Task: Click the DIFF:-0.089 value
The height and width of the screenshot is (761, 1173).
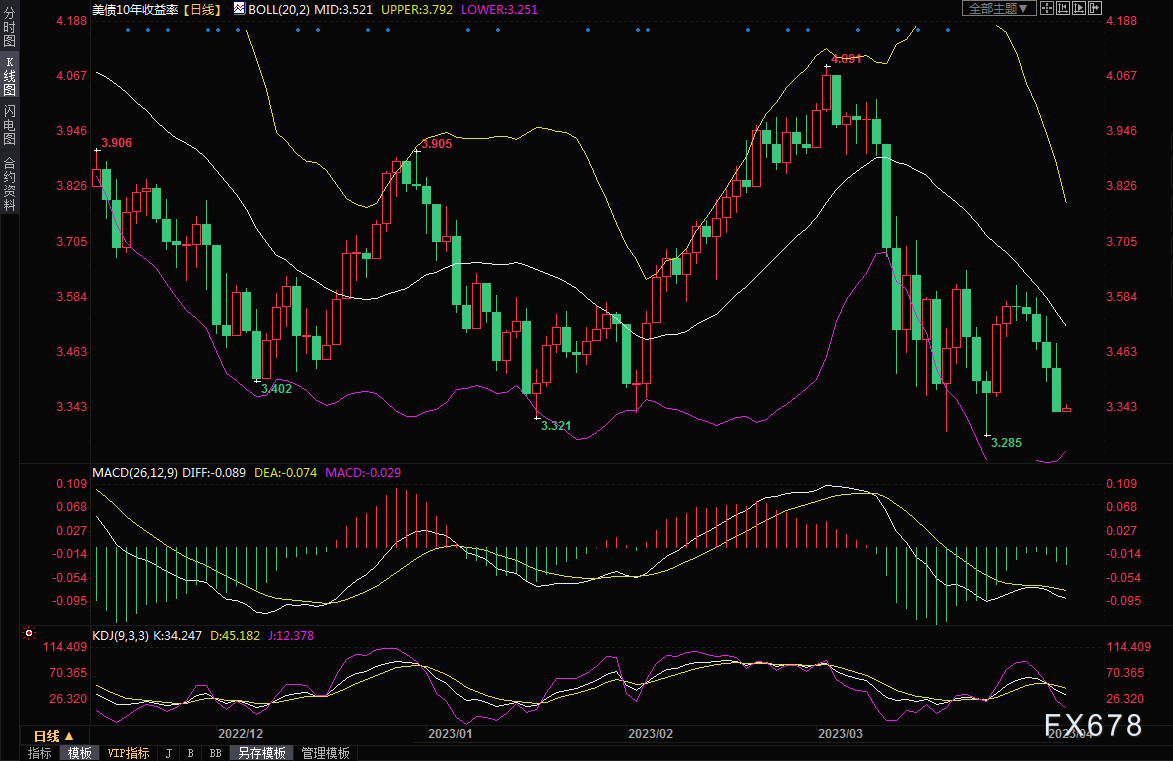Action: [214, 473]
